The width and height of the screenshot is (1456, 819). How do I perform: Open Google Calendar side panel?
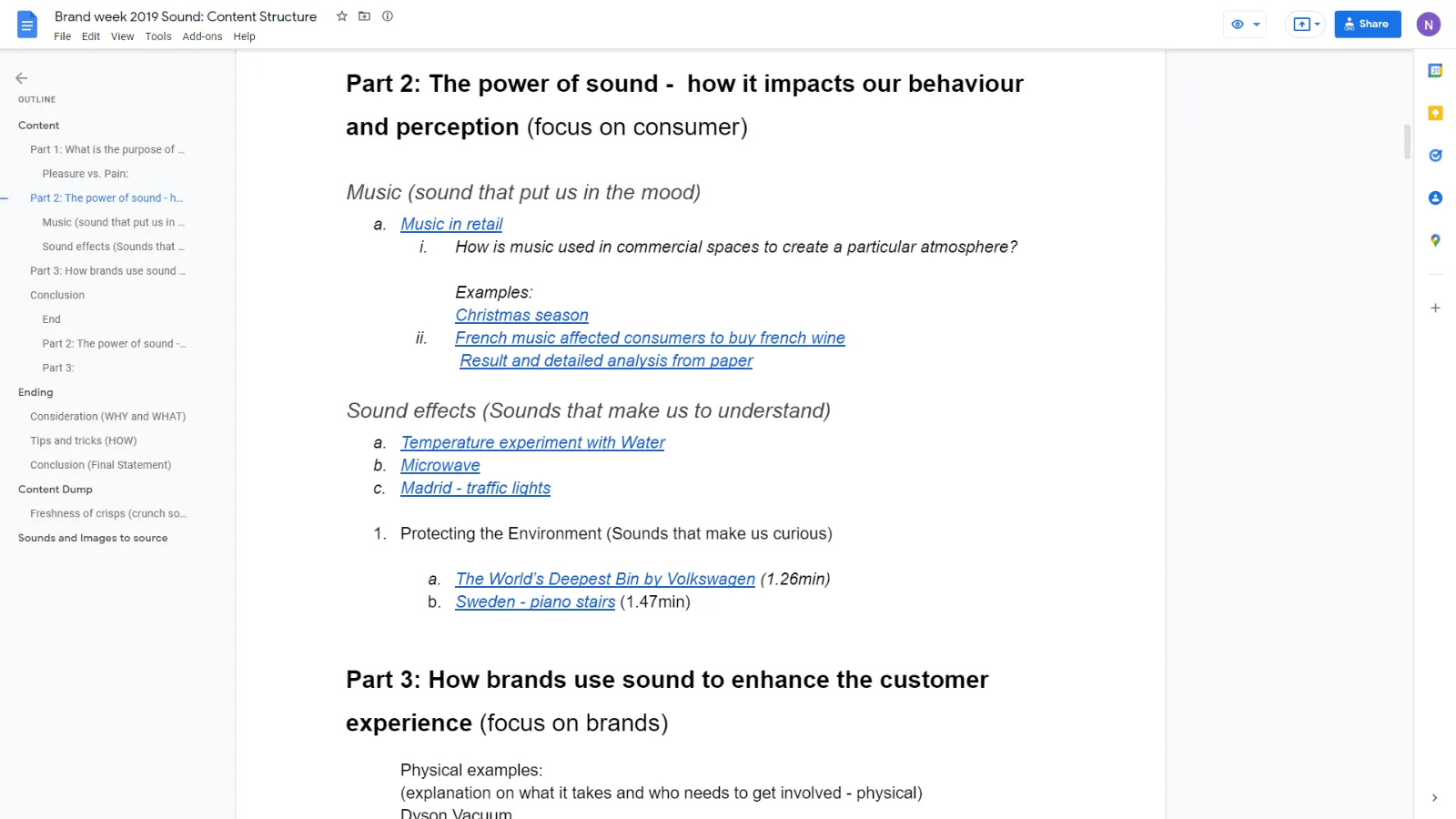tap(1435, 71)
